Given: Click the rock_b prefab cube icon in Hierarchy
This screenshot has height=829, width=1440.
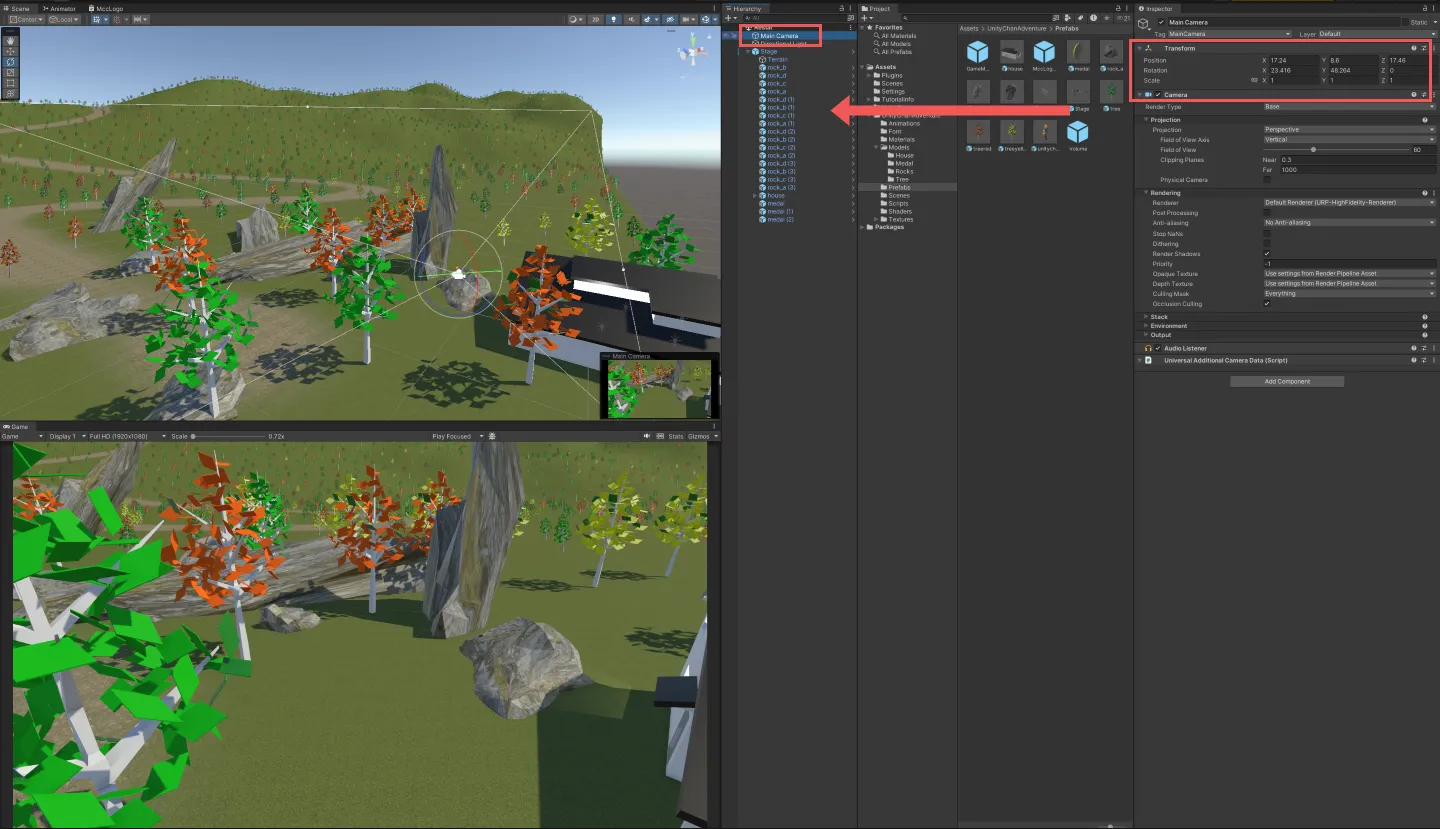Looking at the screenshot, I should point(762,68).
